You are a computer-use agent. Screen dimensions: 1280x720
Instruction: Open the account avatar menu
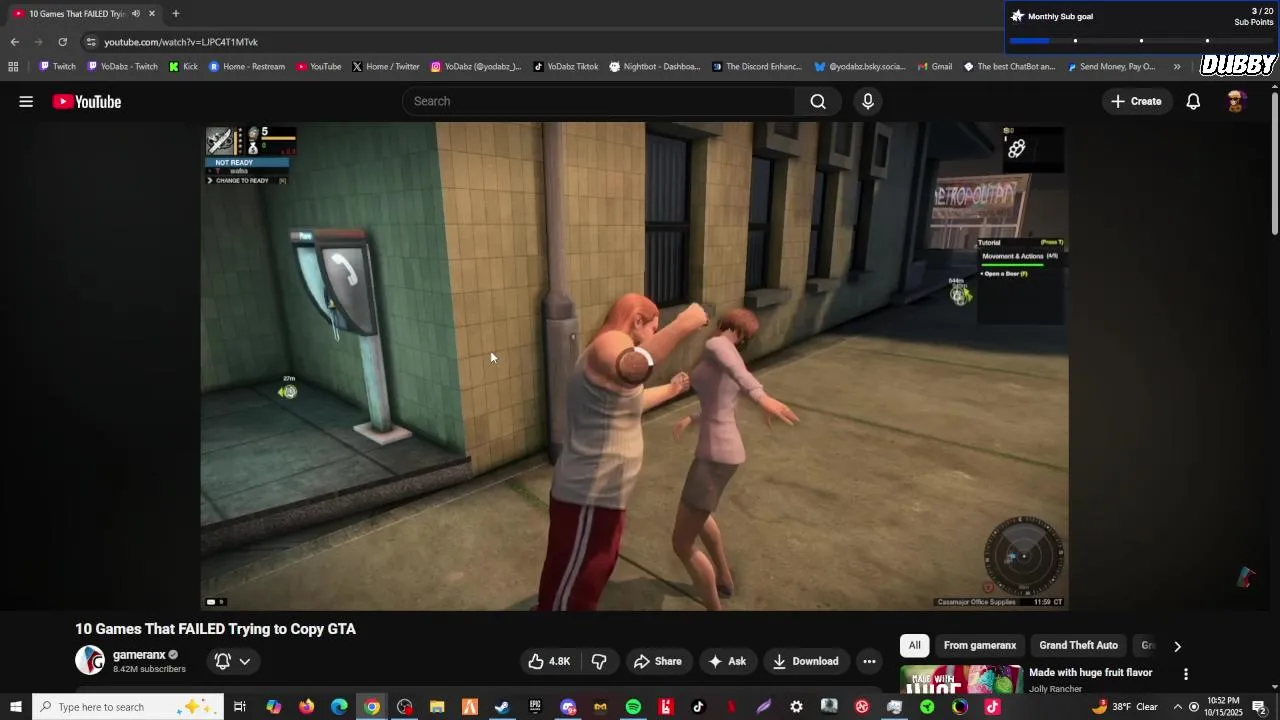pyautogui.click(x=1236, y=101)
